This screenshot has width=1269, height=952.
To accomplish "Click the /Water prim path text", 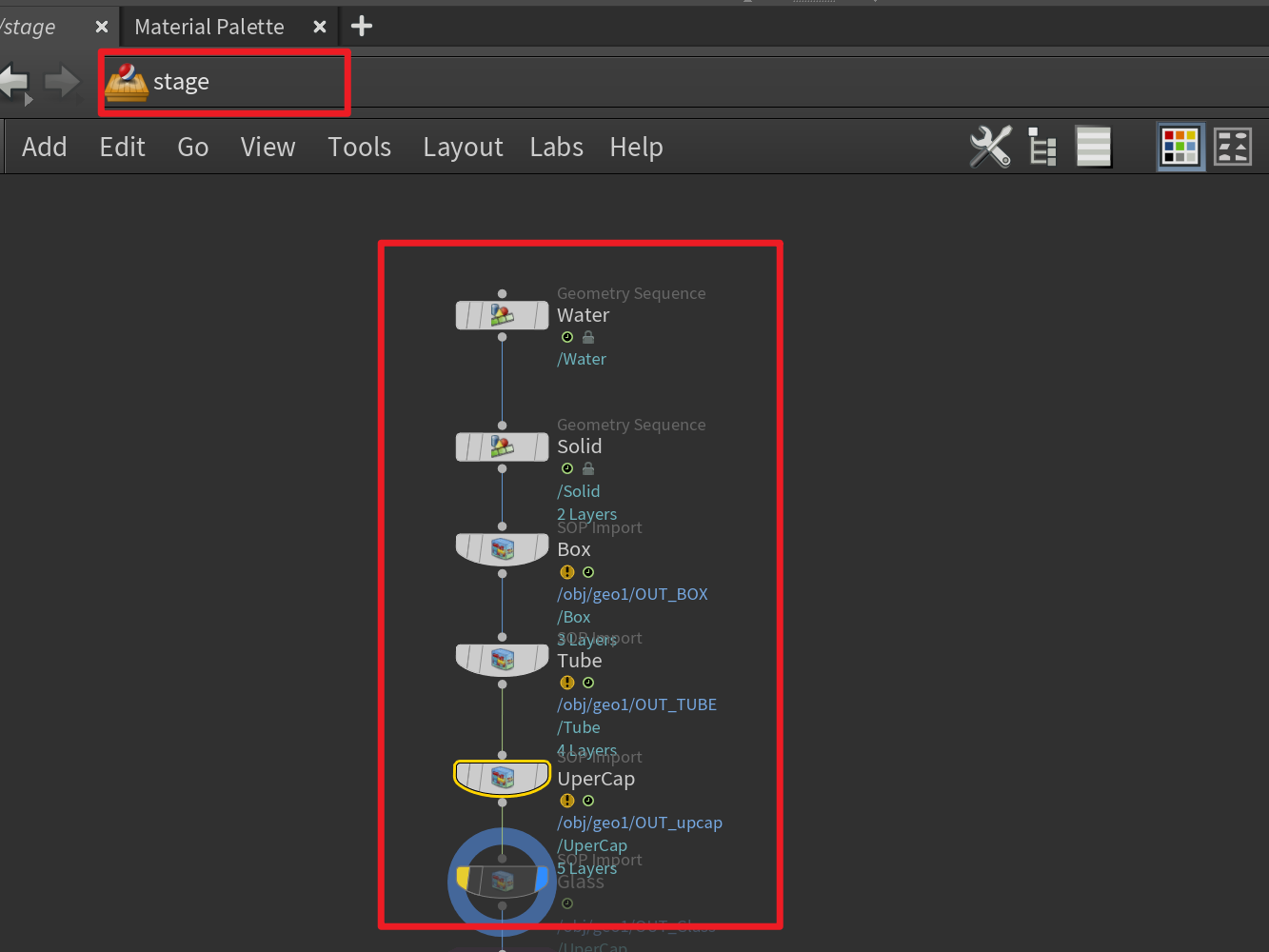I will click(582, 359).
